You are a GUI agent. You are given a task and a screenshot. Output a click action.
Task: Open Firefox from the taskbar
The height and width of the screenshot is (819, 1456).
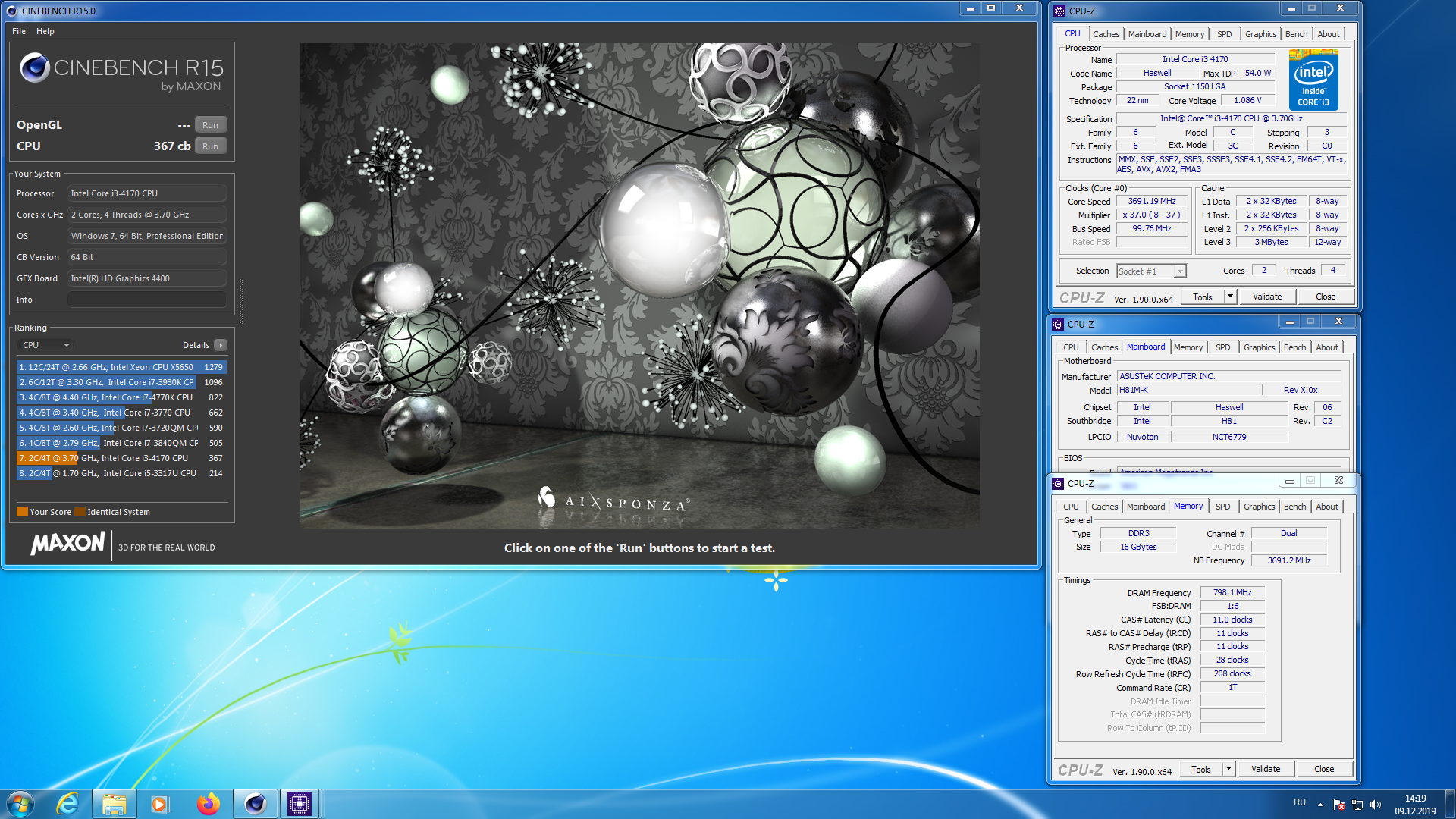click(207, 804)
